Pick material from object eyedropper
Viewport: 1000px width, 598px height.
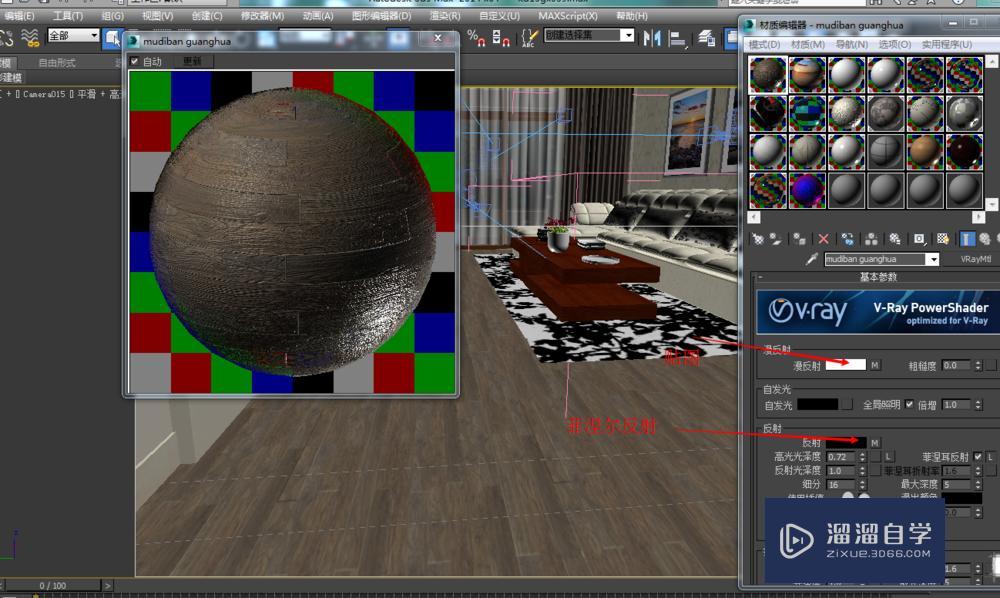tap(811, 259)
